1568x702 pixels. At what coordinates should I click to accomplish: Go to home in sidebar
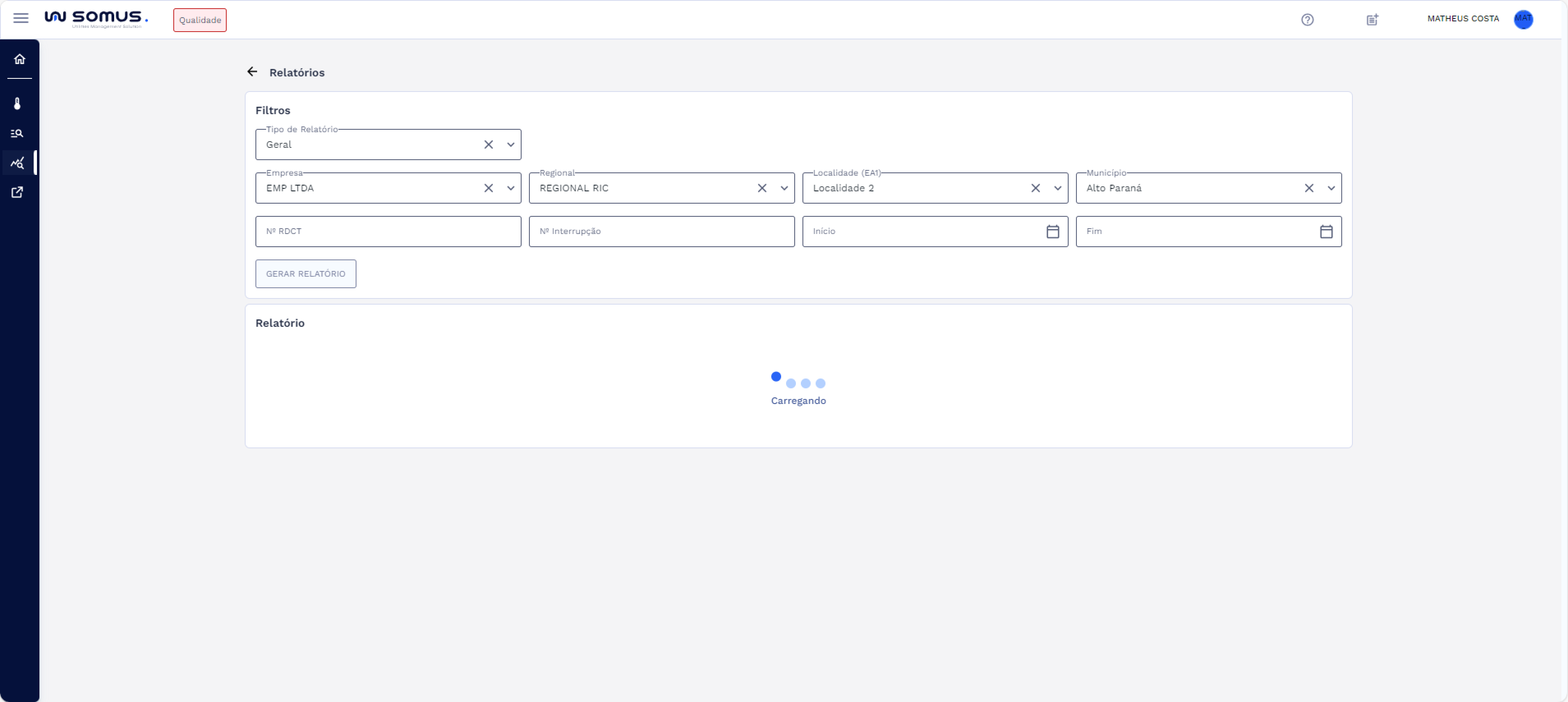point(19,59)
